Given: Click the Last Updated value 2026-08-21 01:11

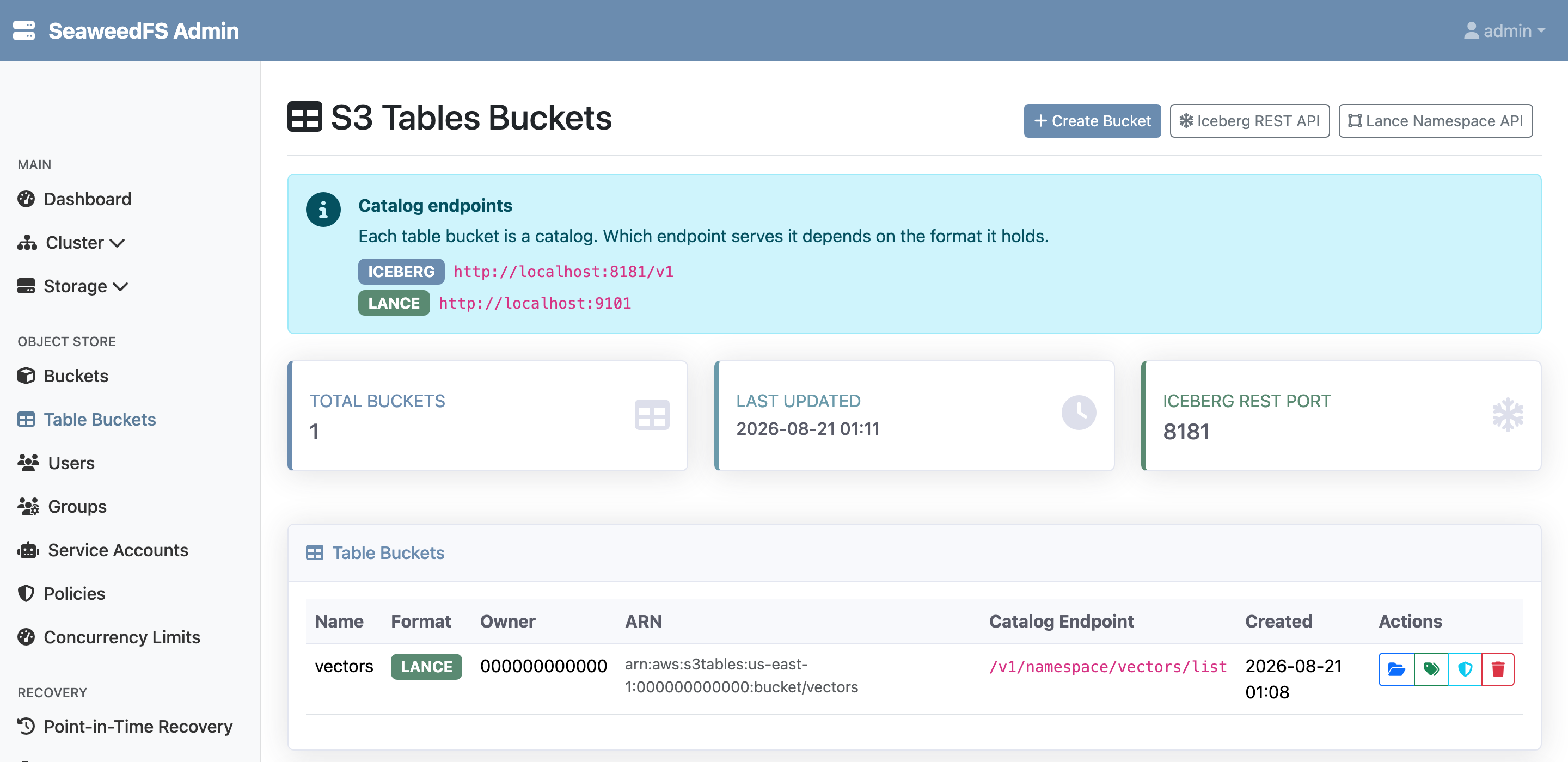Looking at the screenshot, I should (808, 428).
